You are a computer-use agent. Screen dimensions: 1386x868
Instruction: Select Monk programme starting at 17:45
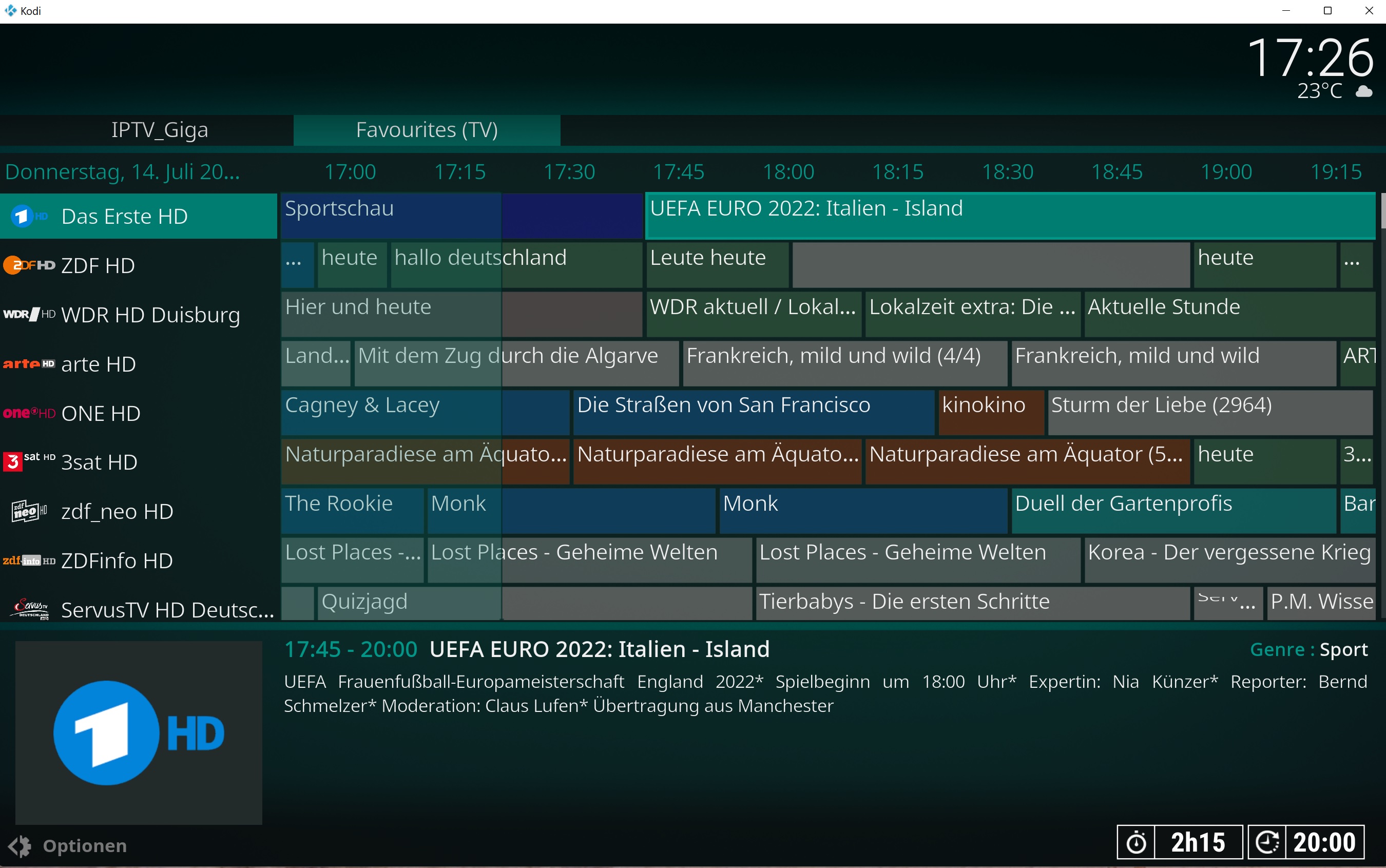[863, 511]
